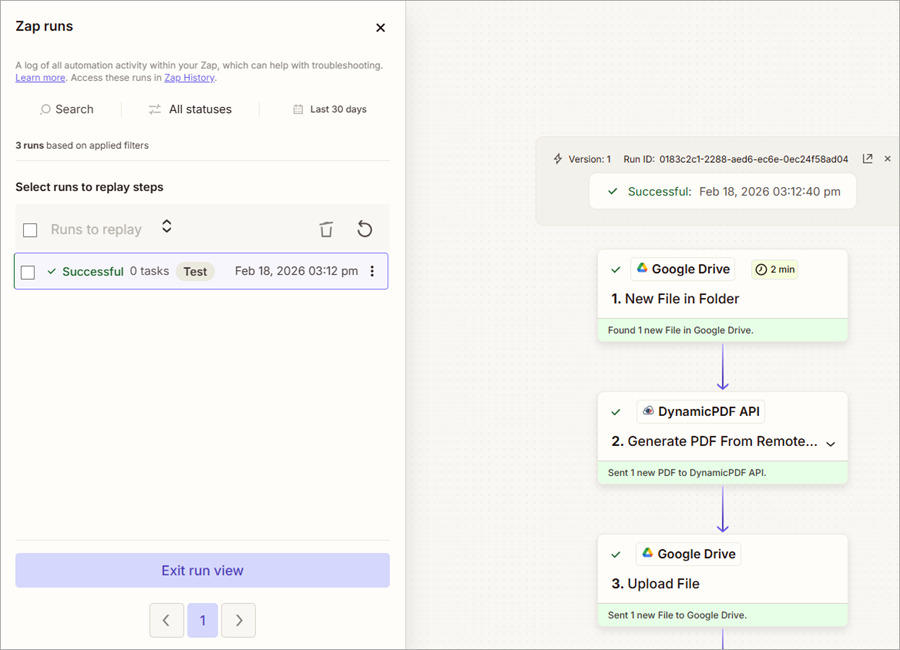Open run in new window icon
Image resolution: width=900 pixels, height=650 pixels.
pyautogui.click(x=867, y=159)
